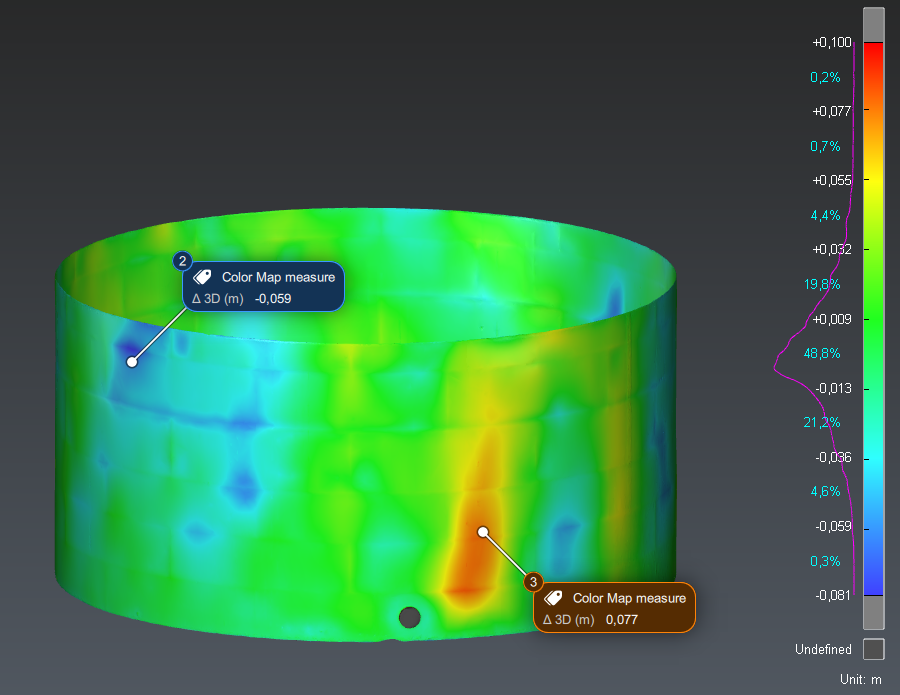Click the white anchor point of measure 3
Viewport: 900px width, 695px height.
483,531
